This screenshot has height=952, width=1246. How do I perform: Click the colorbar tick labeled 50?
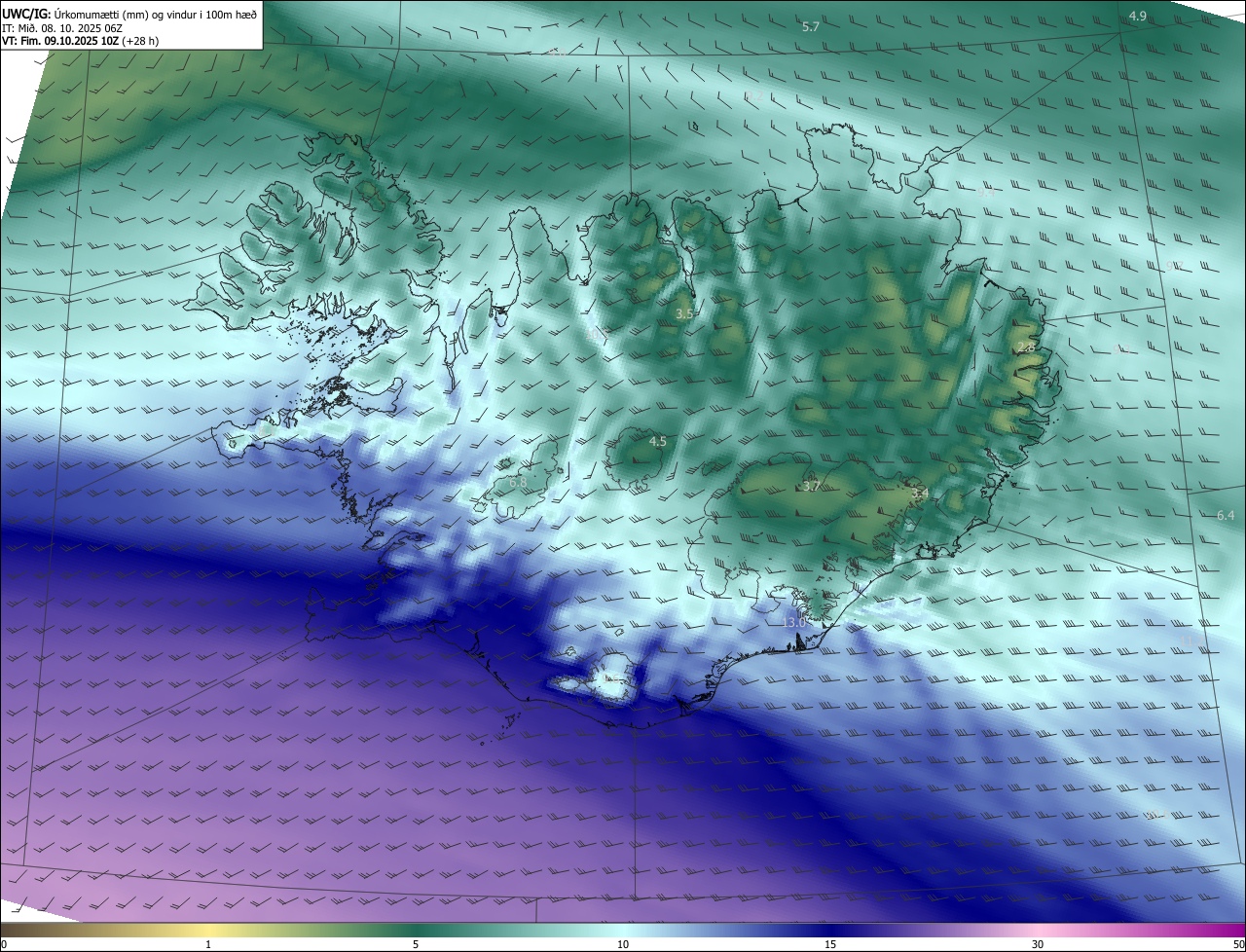point(1238,944)
